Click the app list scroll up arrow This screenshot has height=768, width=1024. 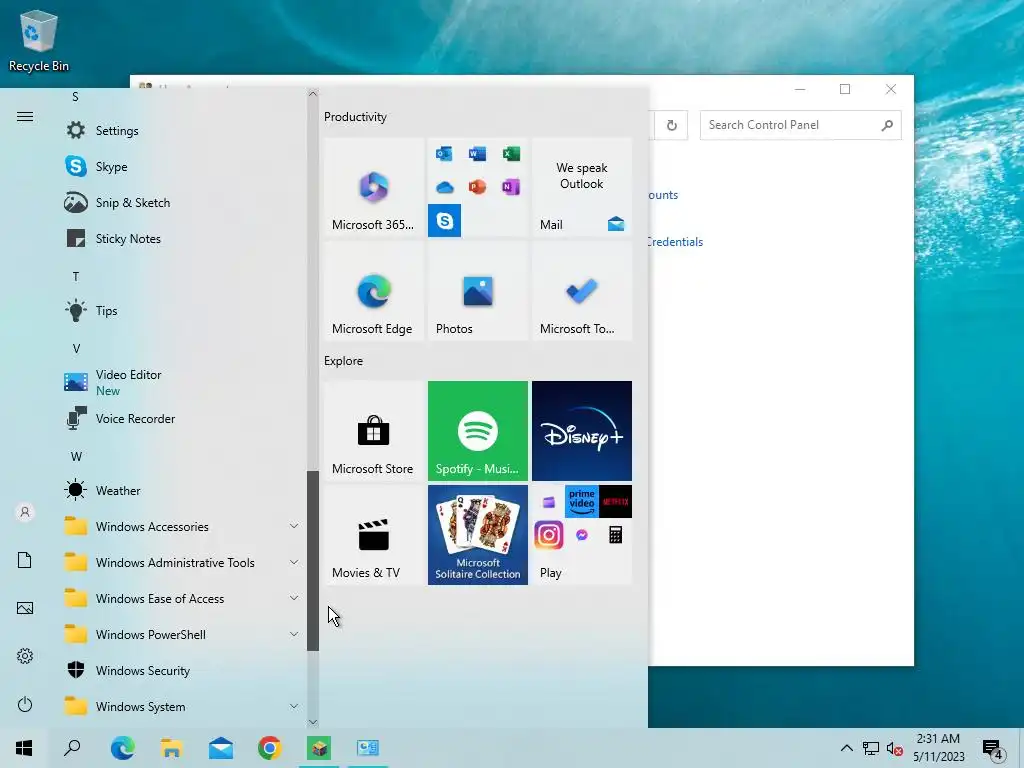(313, 94)
